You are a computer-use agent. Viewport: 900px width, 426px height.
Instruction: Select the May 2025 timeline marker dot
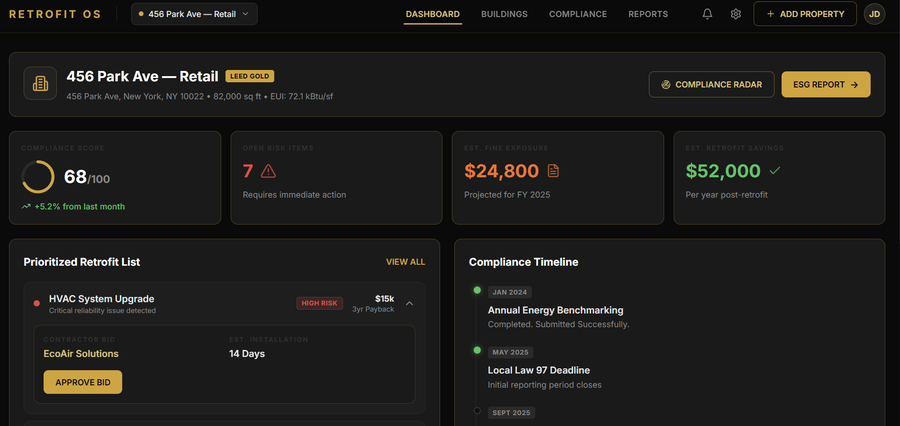click(x=477, y=350)
